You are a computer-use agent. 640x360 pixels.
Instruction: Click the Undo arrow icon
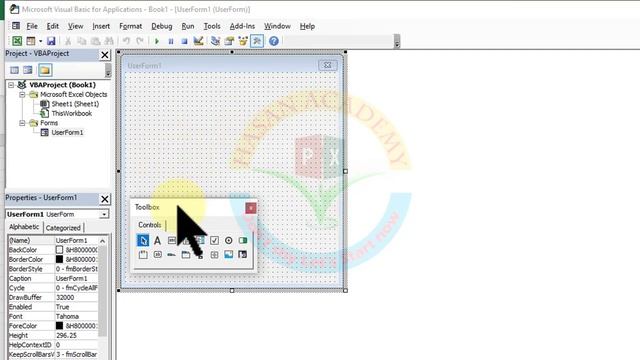[126, 41]
